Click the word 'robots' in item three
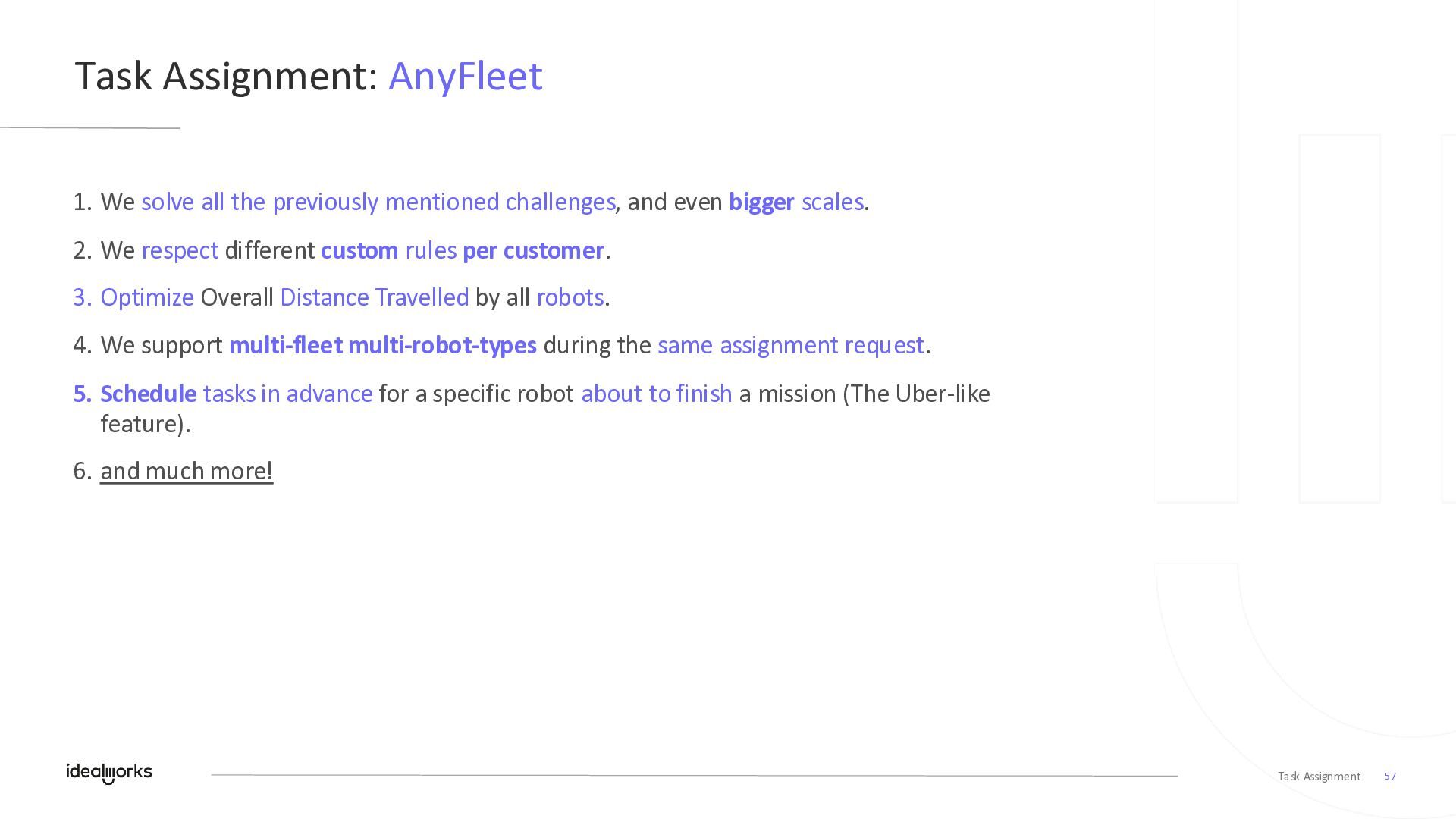Screen dimensions: 1456x819 [x=570, y=297]
